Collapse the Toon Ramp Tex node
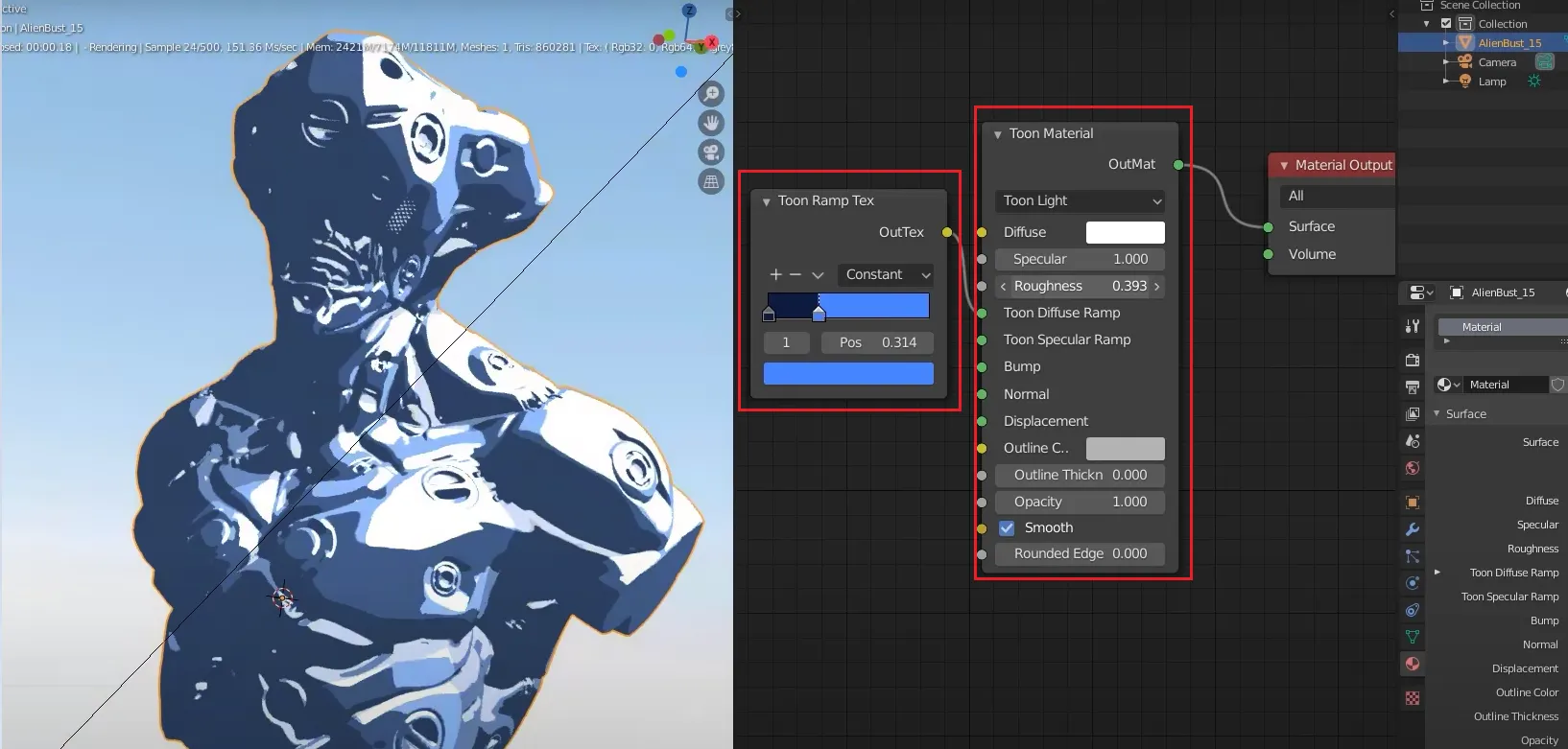This screenshot has width=1568, height=749. tap(767, 201)
